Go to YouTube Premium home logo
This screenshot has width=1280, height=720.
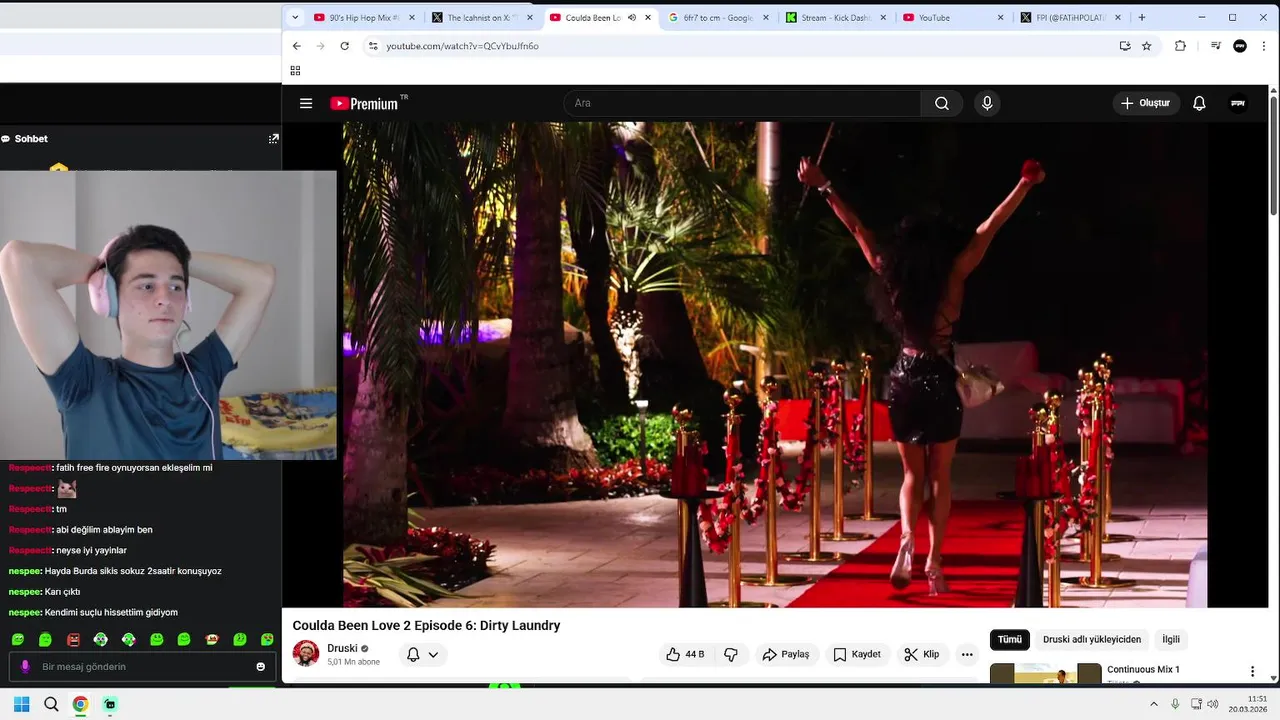368,103
